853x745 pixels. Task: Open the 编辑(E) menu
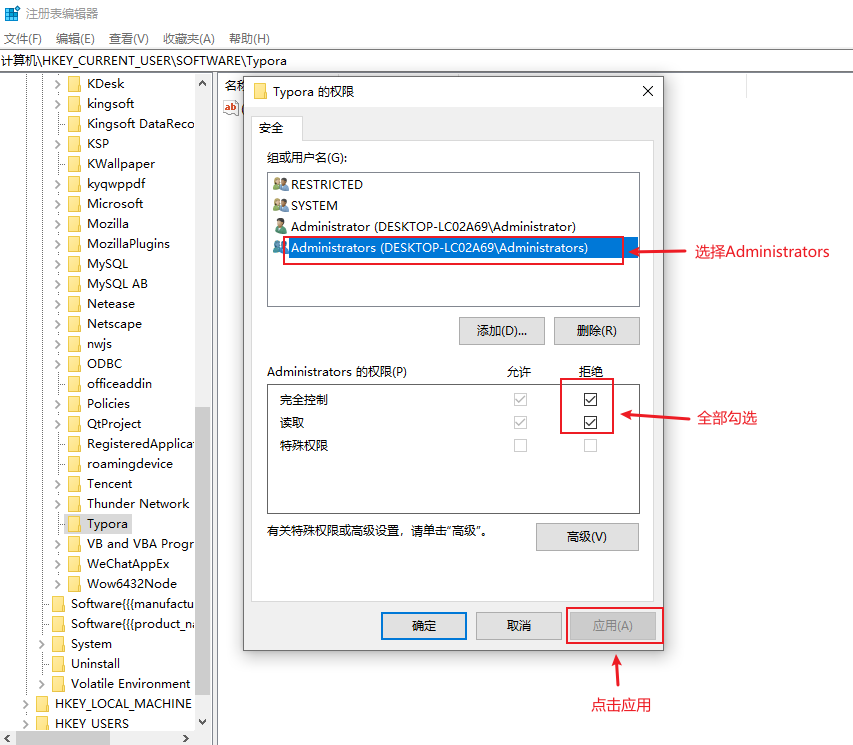pyautogui.click(x=75, y=39)
